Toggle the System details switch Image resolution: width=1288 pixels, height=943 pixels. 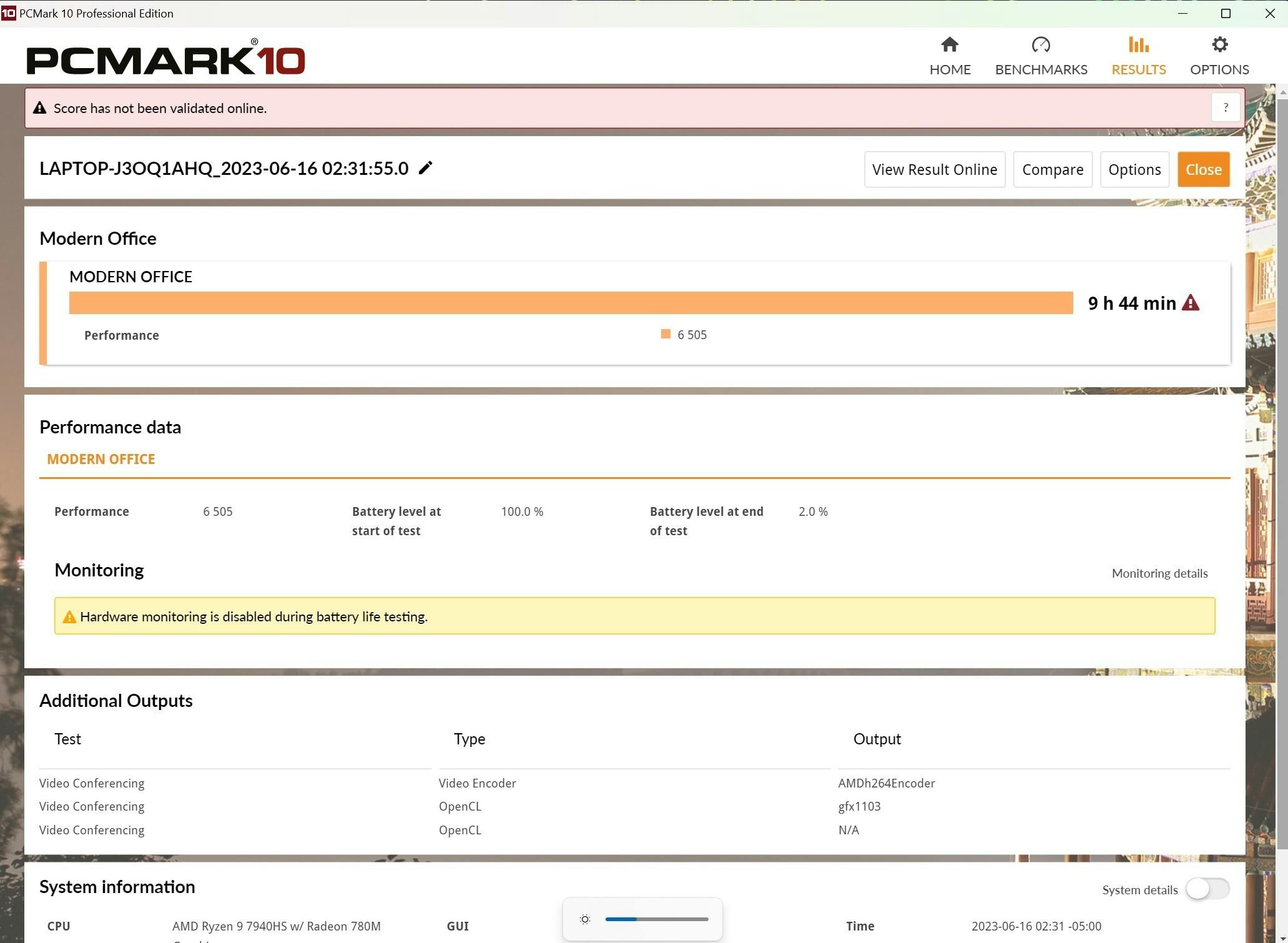tap(1207, 889)
